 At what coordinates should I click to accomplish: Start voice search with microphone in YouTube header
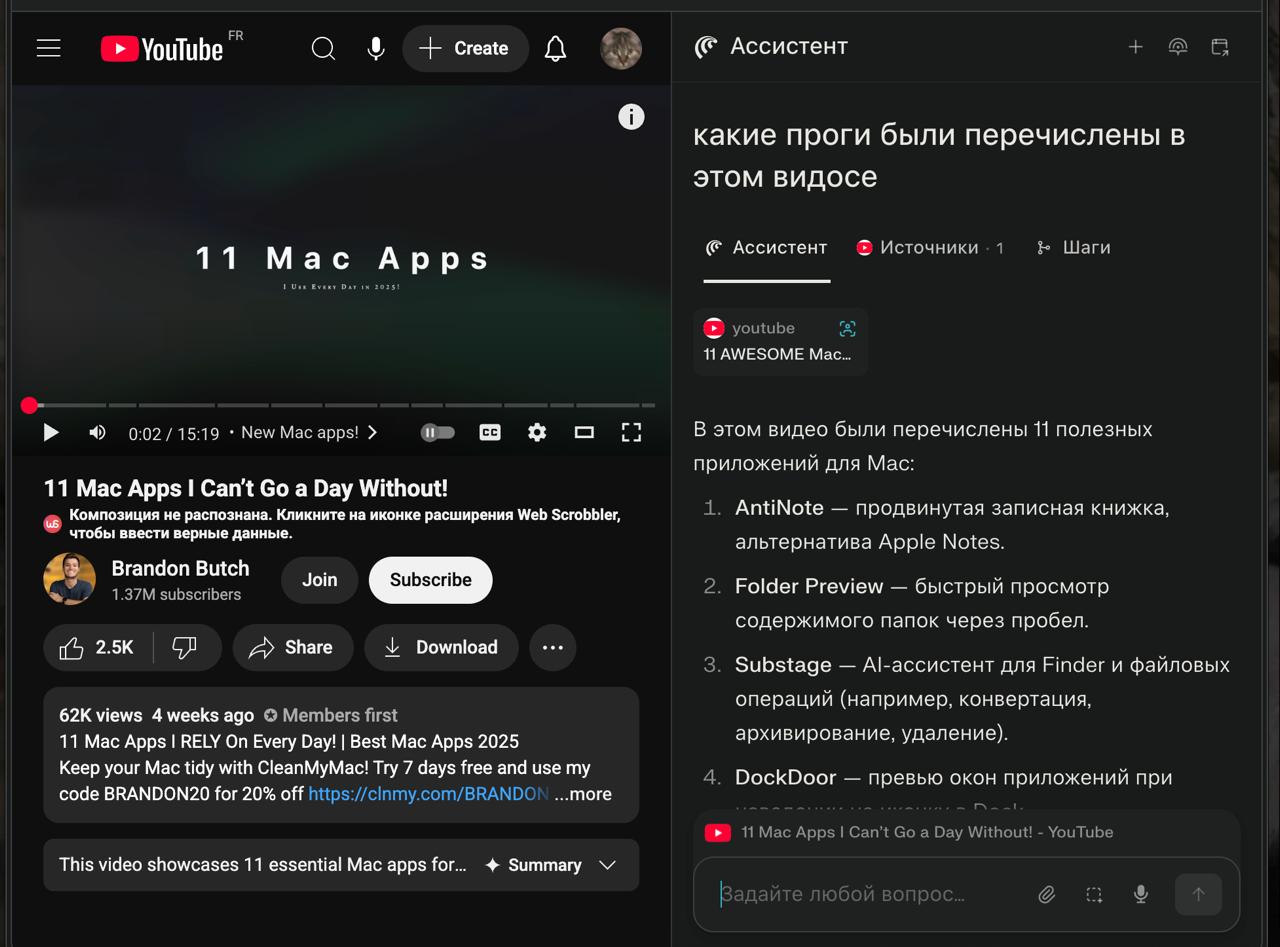click(x=376, y=48)
